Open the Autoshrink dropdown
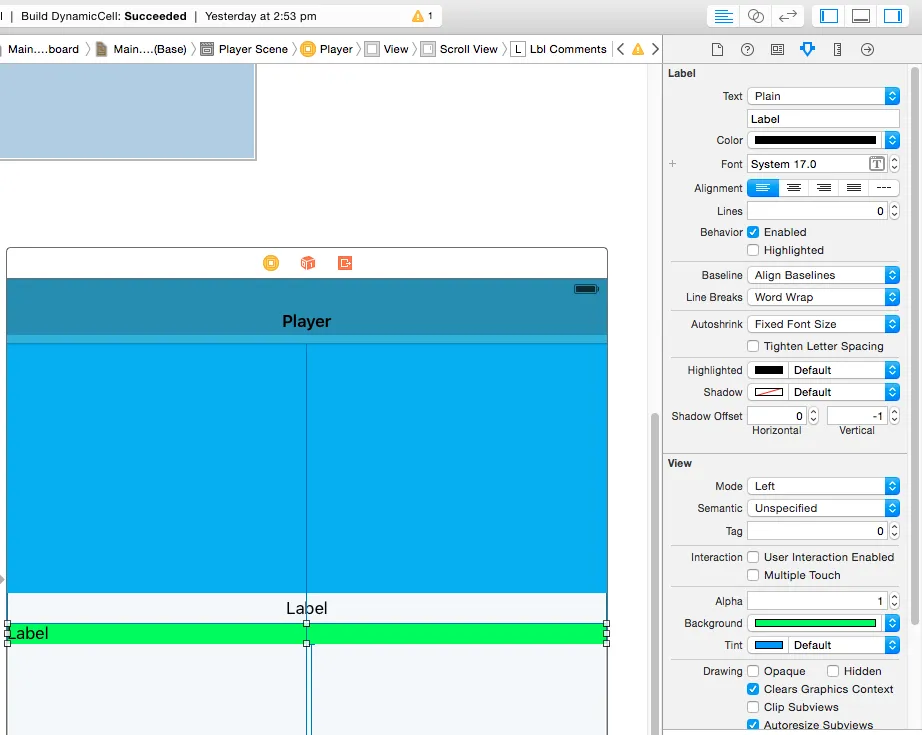The height and width of the screenshot is (735, 922). point(823,324)
